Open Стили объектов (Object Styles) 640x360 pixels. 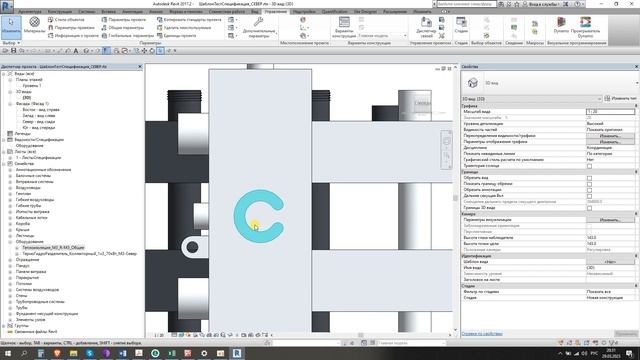(66, 20)
